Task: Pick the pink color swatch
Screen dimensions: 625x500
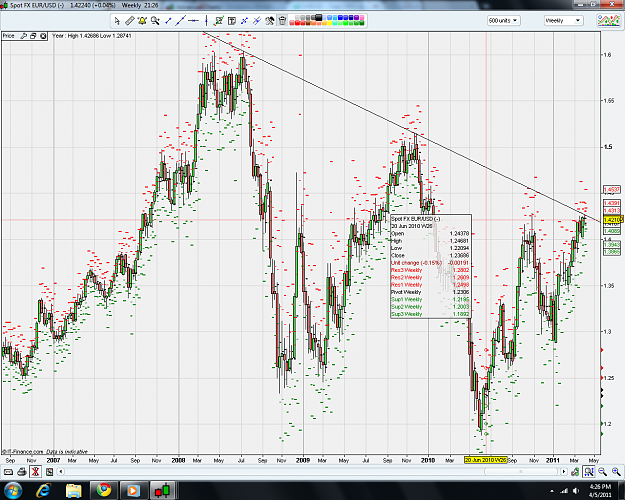Action: (362, 18)
